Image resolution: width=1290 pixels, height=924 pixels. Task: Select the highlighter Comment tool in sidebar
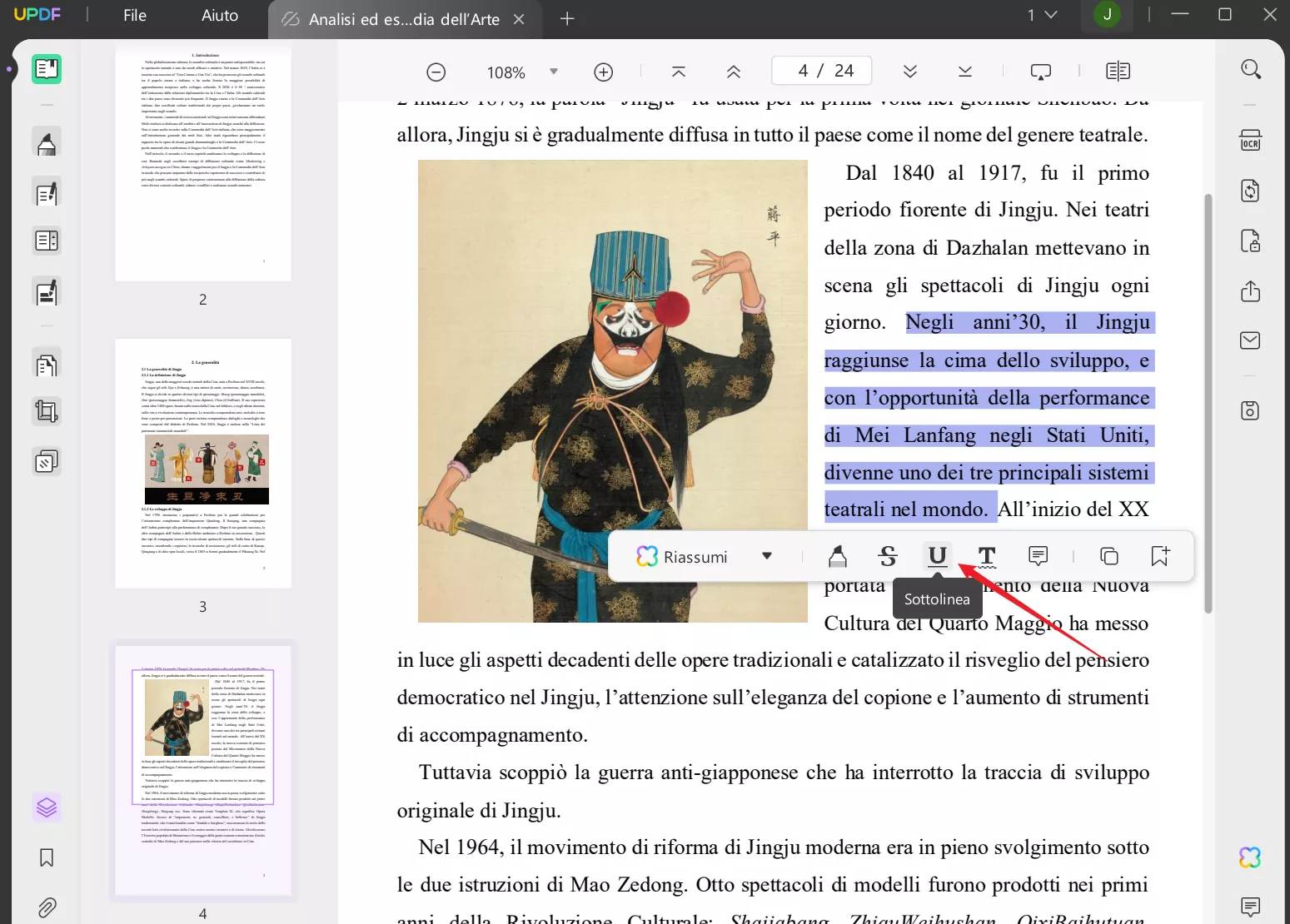pos(47,143)
